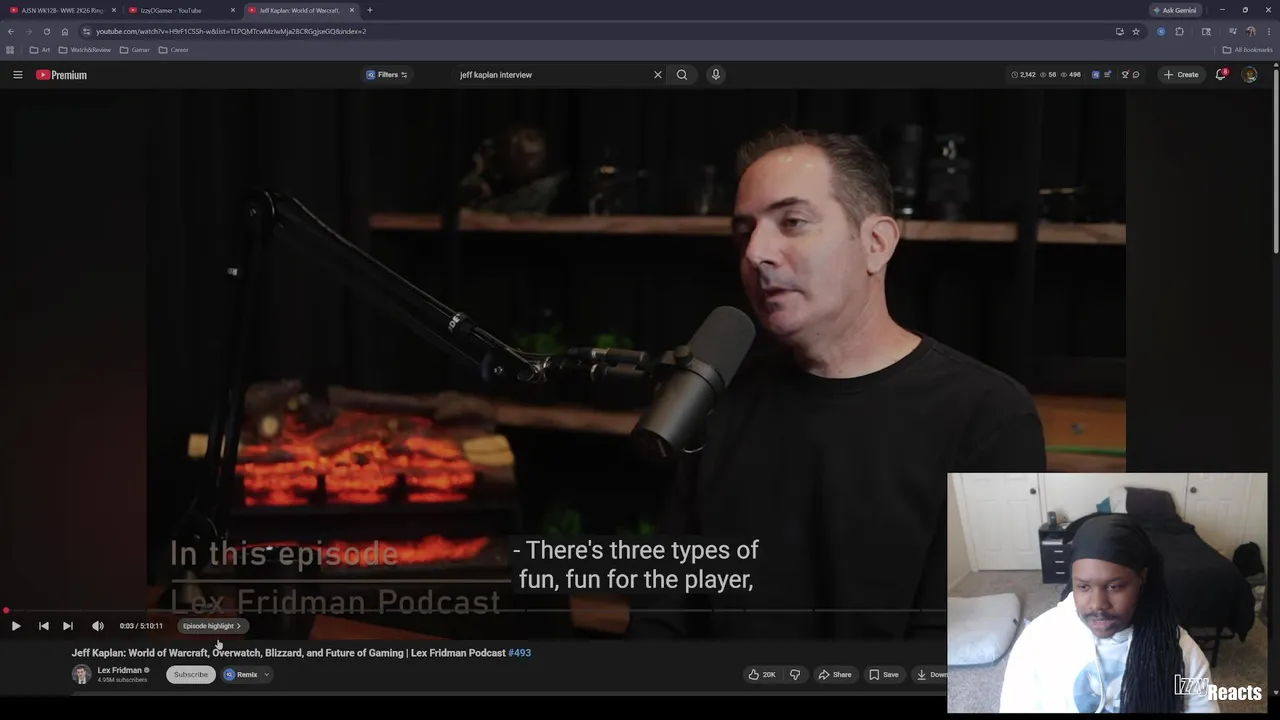Click the chat bubble extension icon in header

pyautogui.click(x=1136, y=75)
